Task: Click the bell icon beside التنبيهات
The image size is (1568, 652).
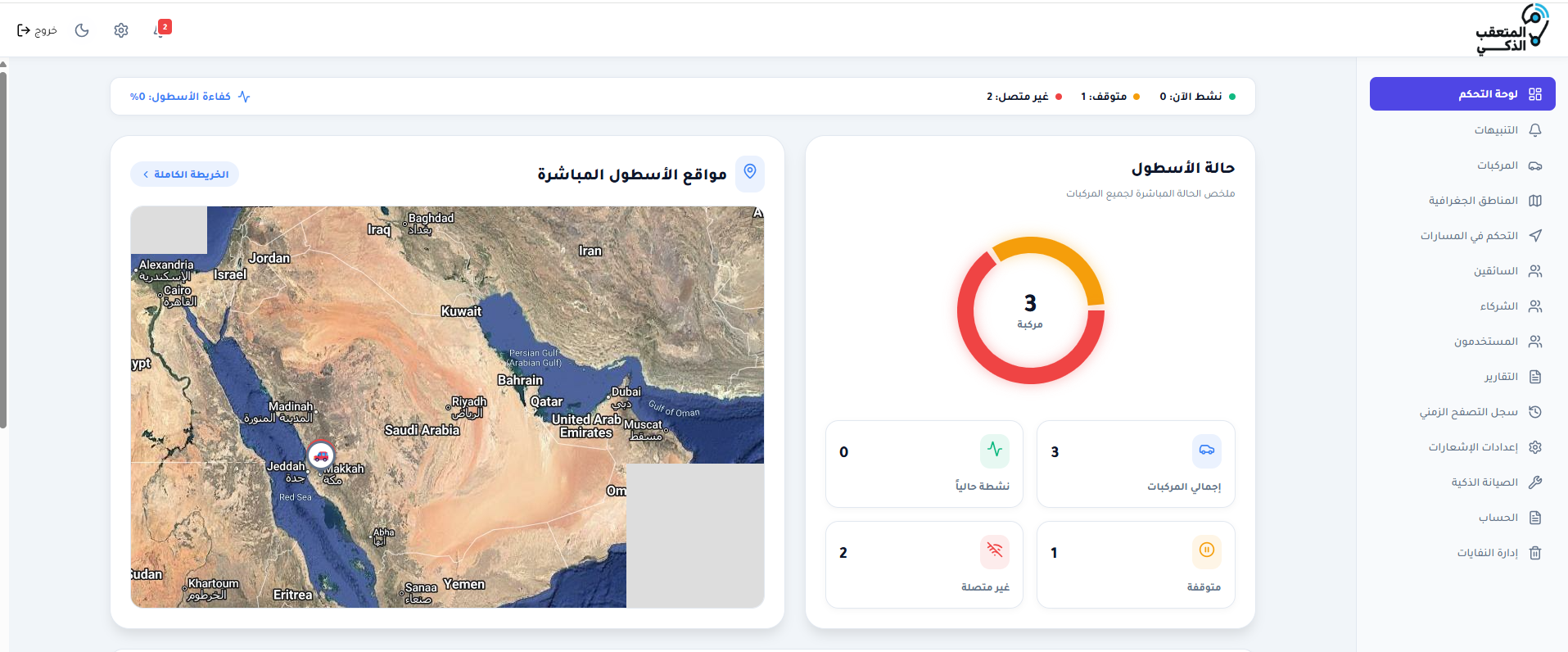Action: (1535, 130)
